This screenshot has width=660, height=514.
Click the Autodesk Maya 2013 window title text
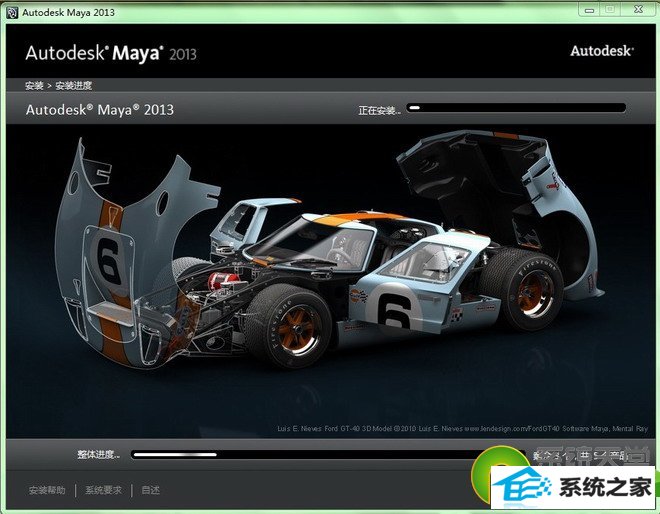pos(68,12)
